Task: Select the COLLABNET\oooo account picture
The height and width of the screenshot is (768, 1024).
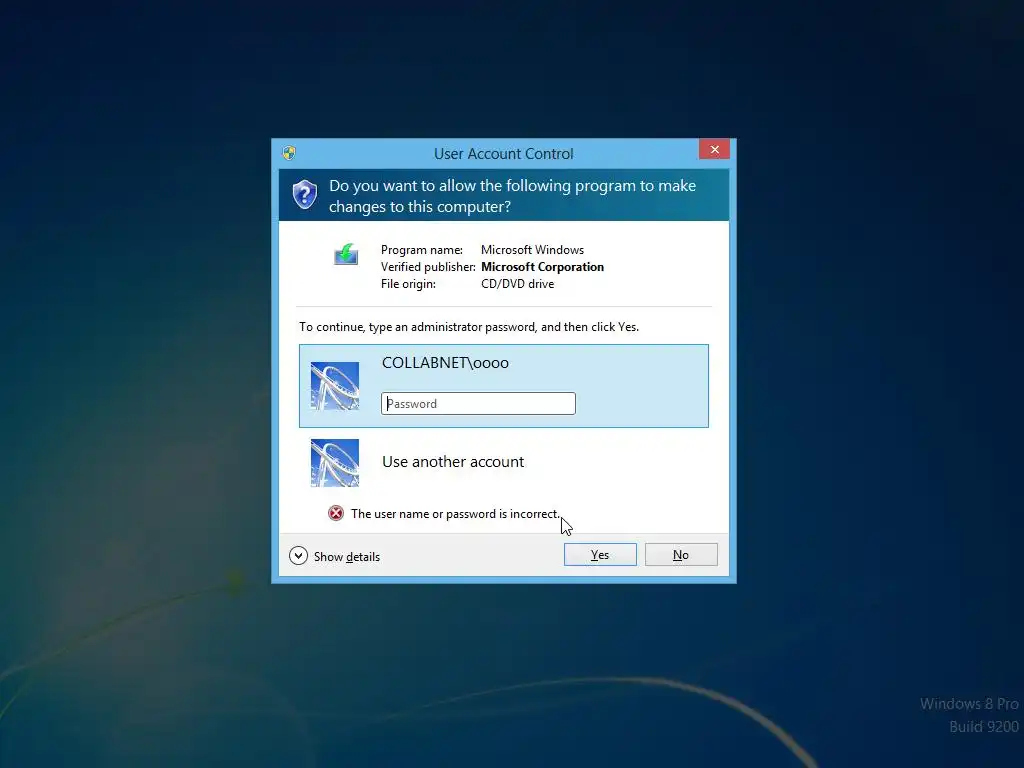Action: click(335, 386)
